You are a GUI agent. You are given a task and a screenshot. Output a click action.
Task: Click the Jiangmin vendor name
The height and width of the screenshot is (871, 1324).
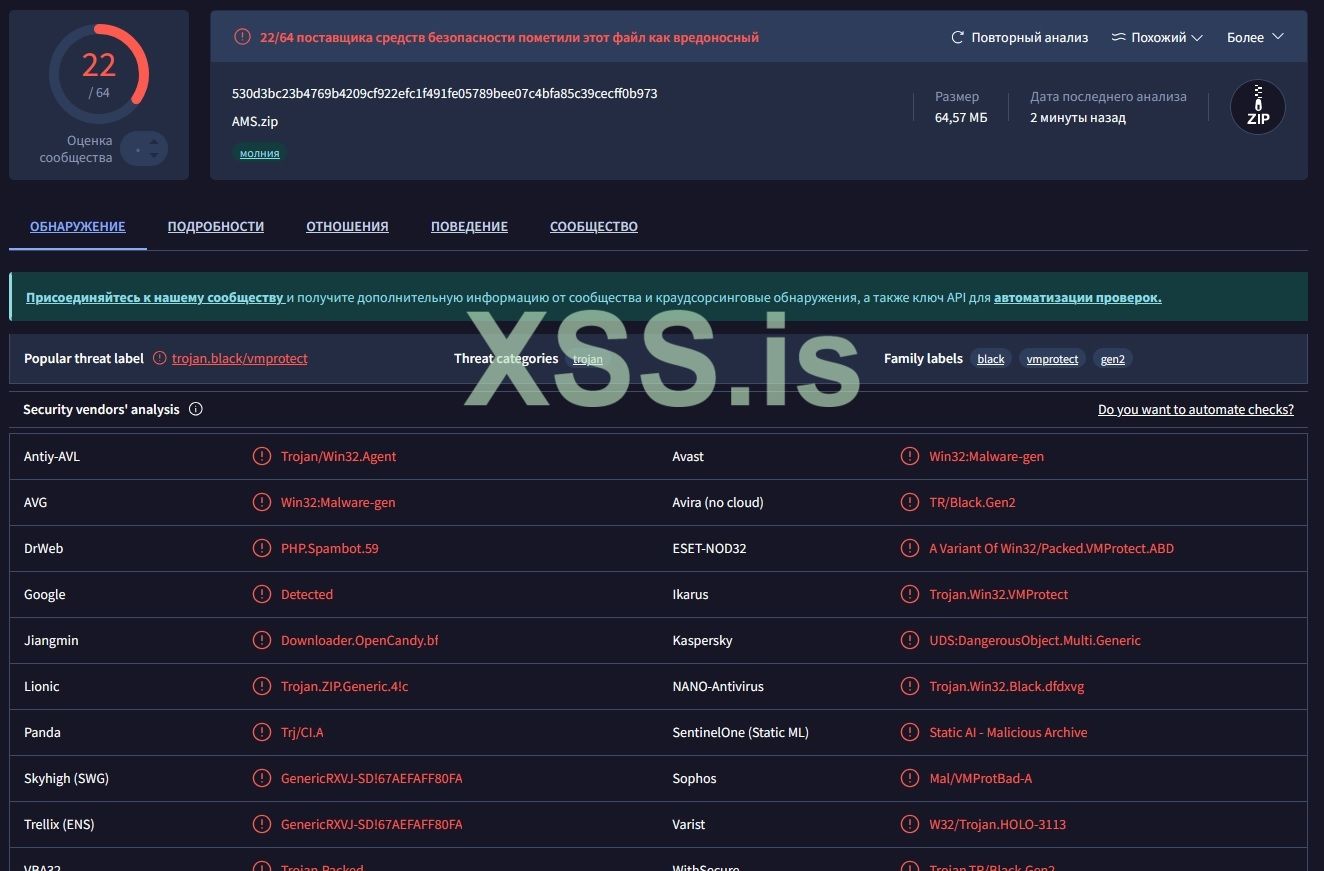click(51, 640)
